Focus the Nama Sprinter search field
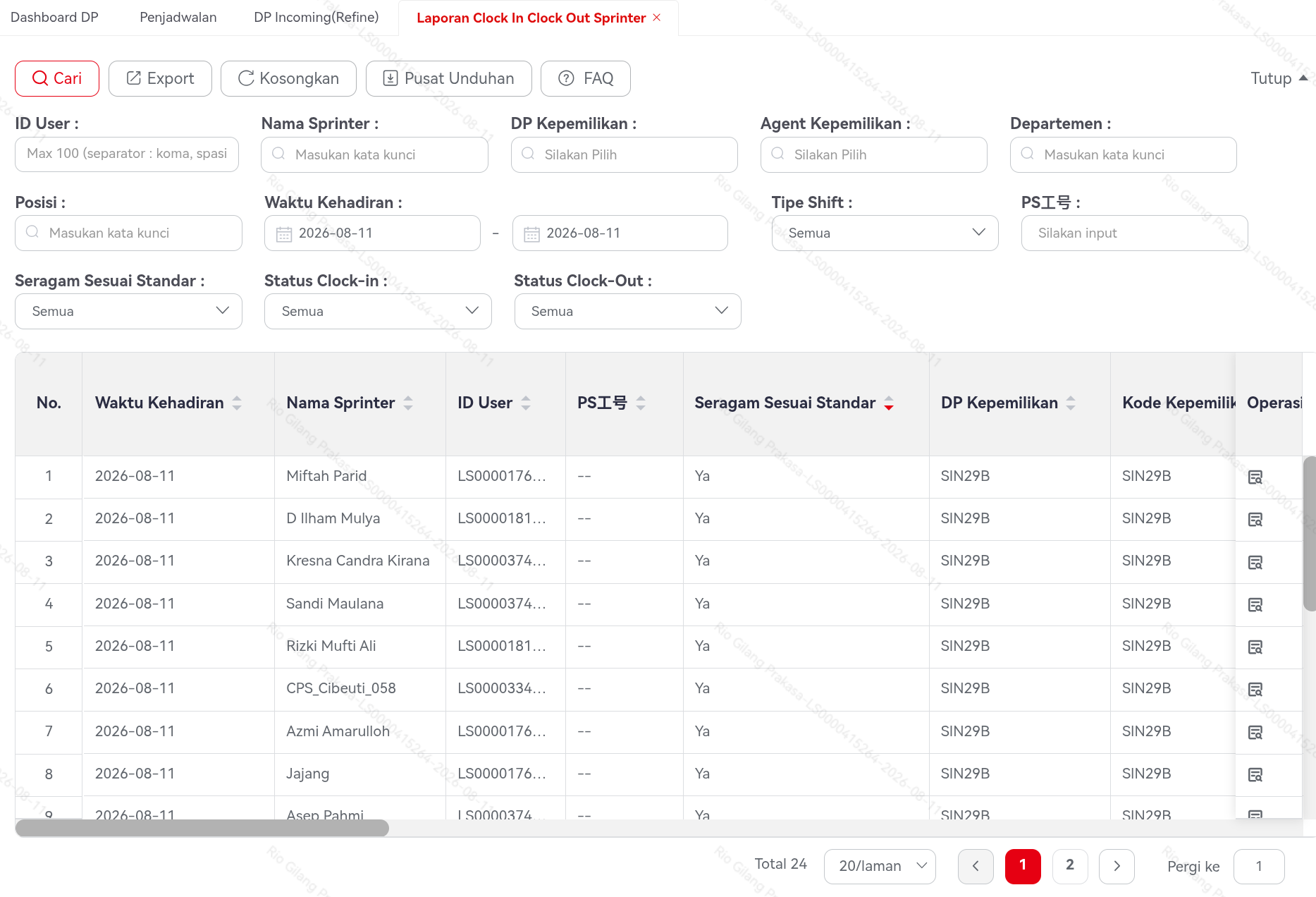This screenshot has width=1316, height=897. click(x=374, y=154)
